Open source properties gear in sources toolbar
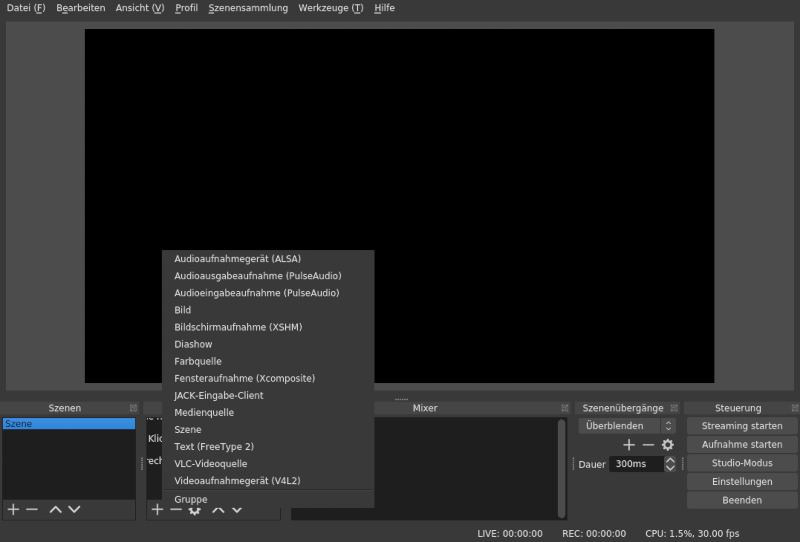The image size is (800, 542). (x=194, y=510)
